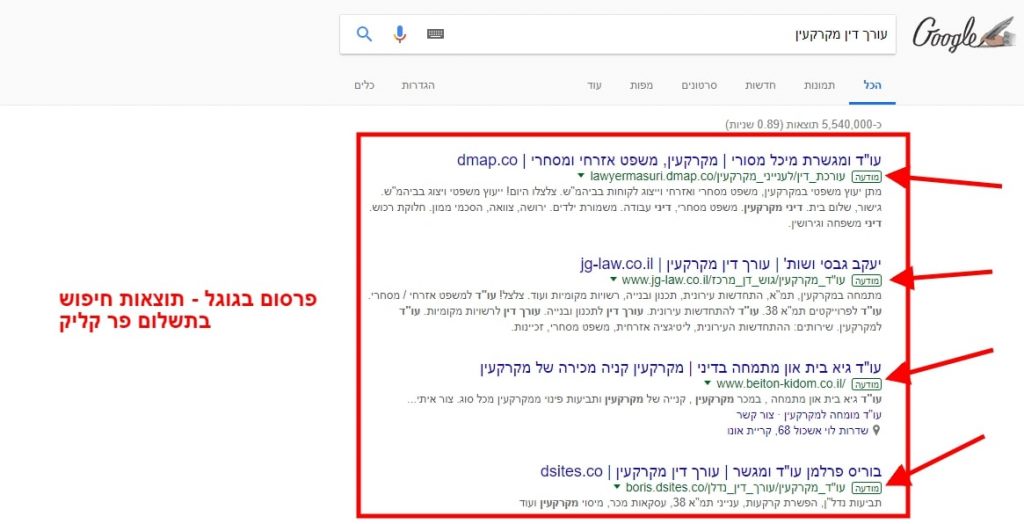Click address שדרות לוי אשכול 68, קריית אונו

797,431
